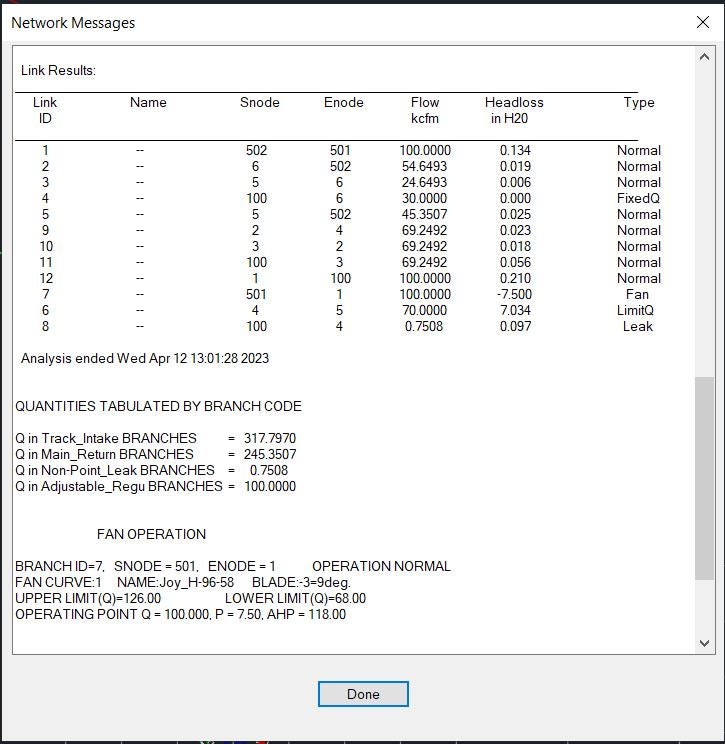This screenshot has height=744, width=725.
Task: Click the 'OPERATION NORMAL' status text
Action: click(381, 566)
